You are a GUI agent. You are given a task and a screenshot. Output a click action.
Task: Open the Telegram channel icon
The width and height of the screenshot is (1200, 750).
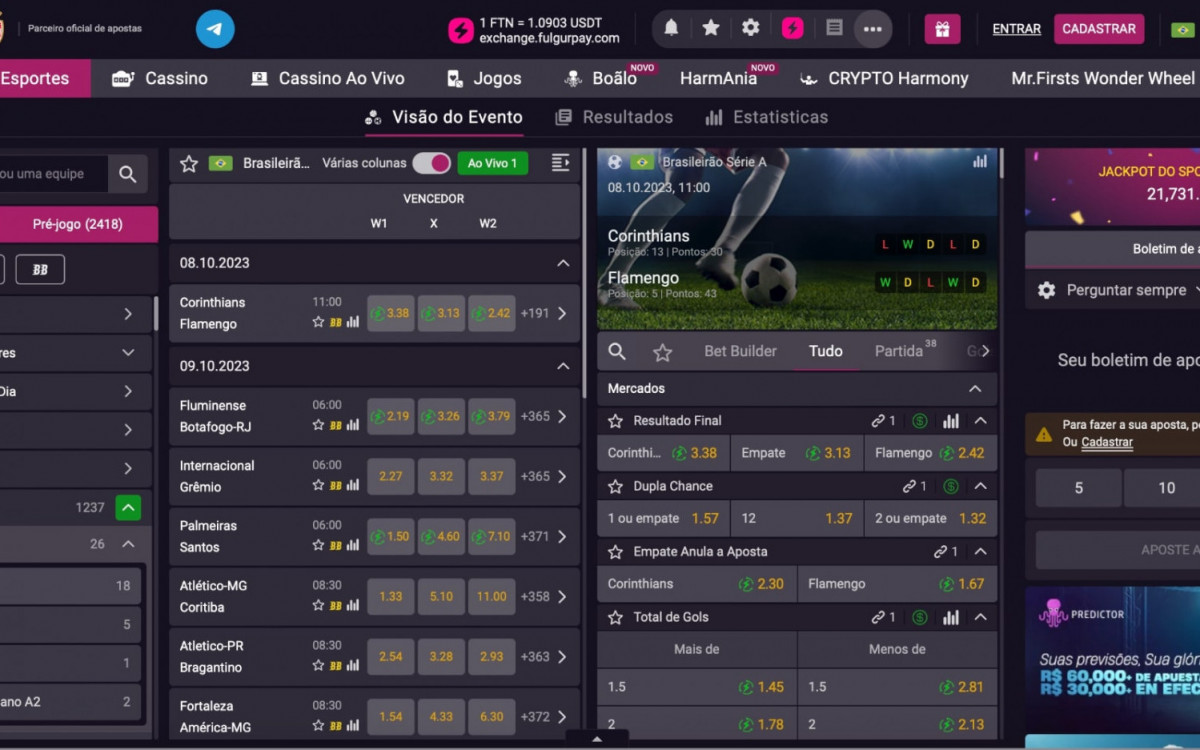(215, 29)
